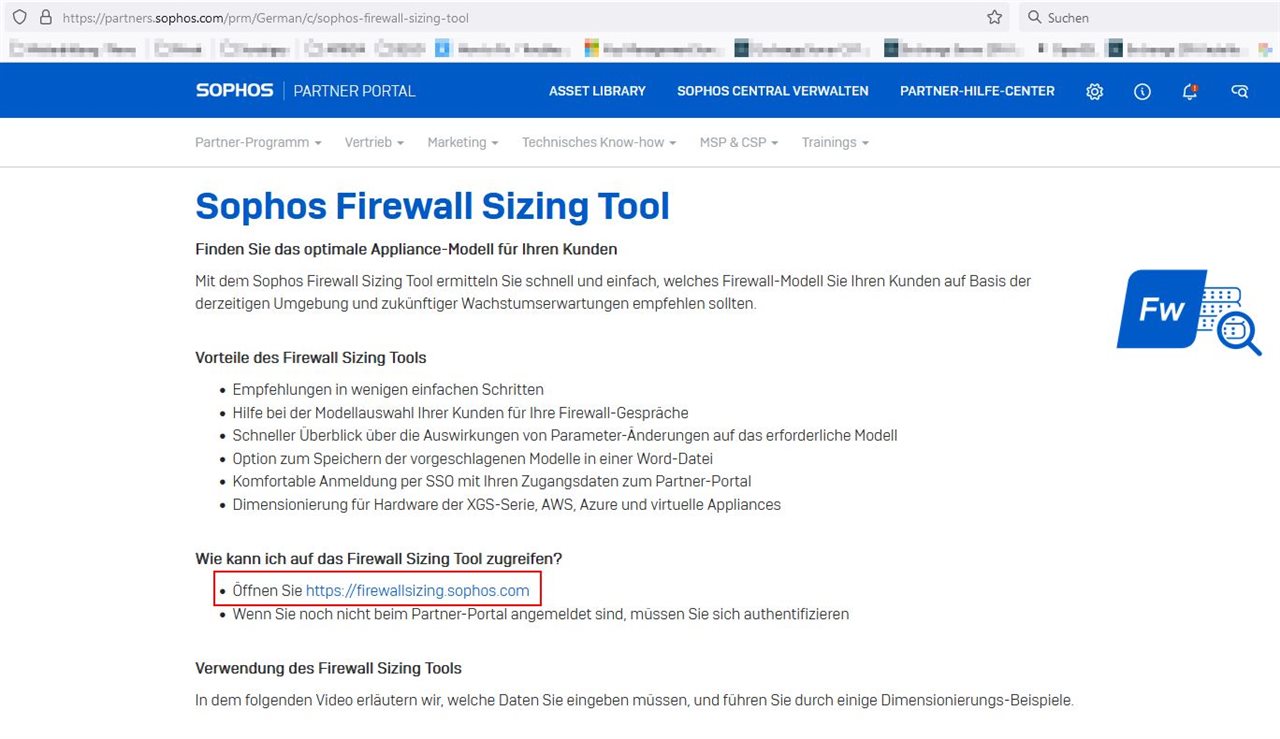Image resolution: width=1280 pixels, height=739 pixels.
Task: Click the shield tracking protection icon
Action: (x=19, y=17)
